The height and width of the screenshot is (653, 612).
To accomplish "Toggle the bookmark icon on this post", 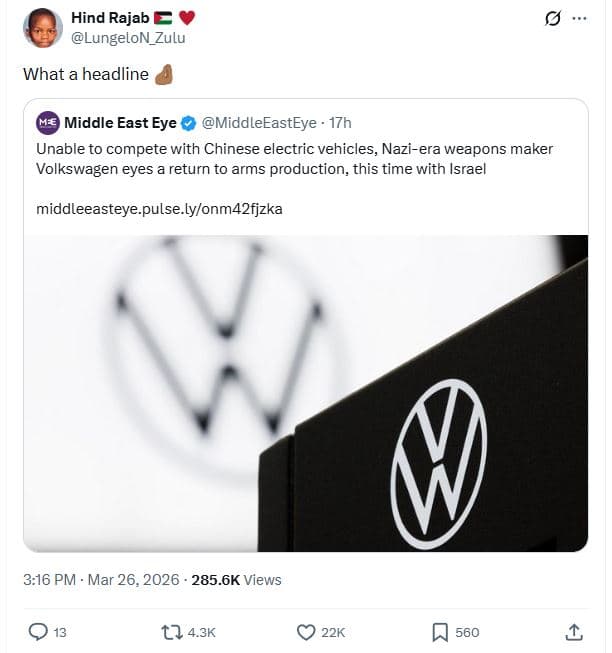I will [x=439, y=631].
